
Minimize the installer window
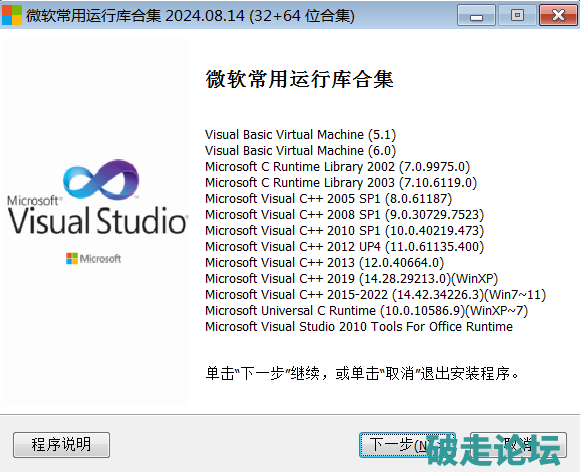[x=476, y=15]
